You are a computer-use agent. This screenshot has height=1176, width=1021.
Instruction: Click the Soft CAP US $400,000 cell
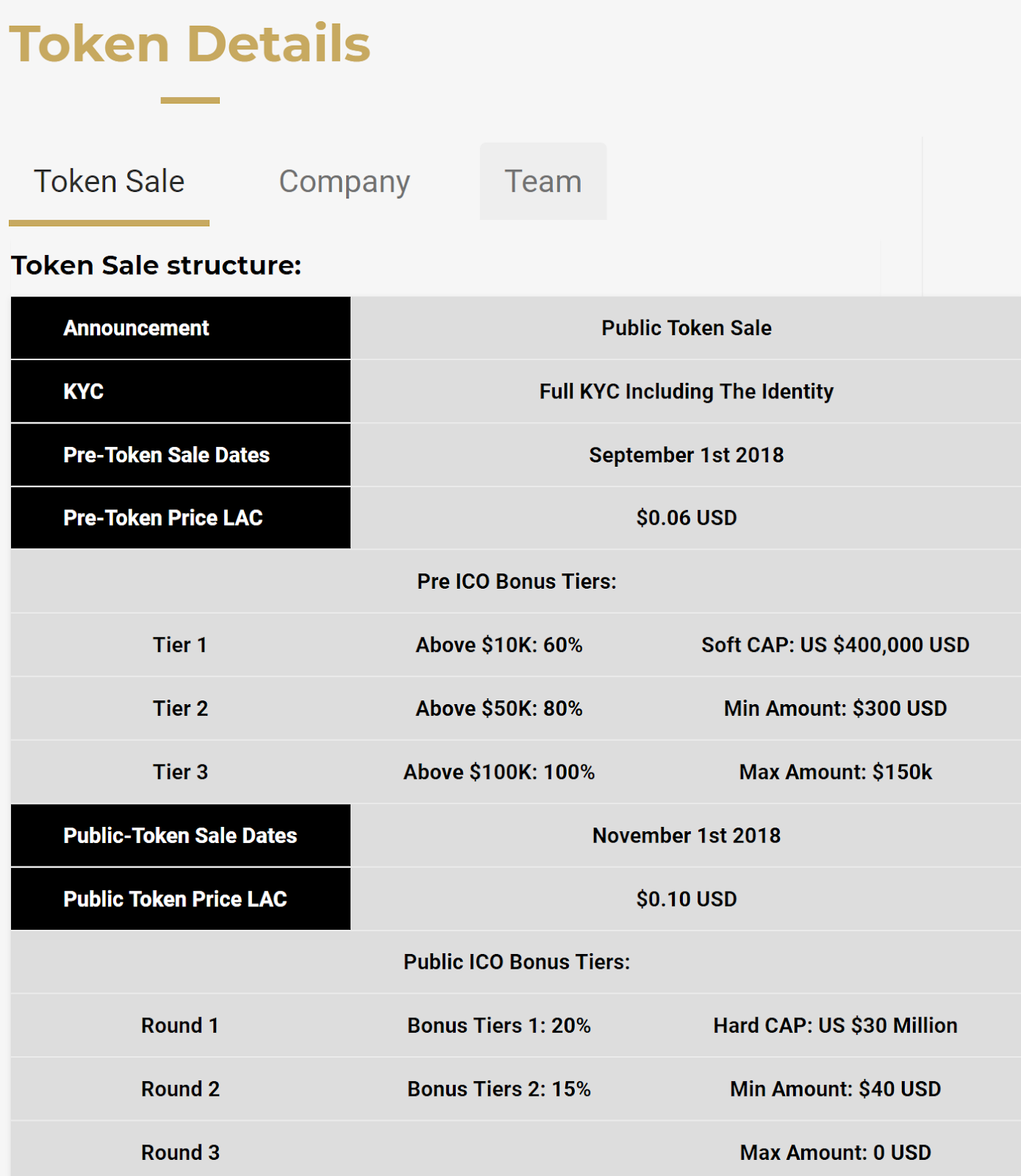point(835,645)
